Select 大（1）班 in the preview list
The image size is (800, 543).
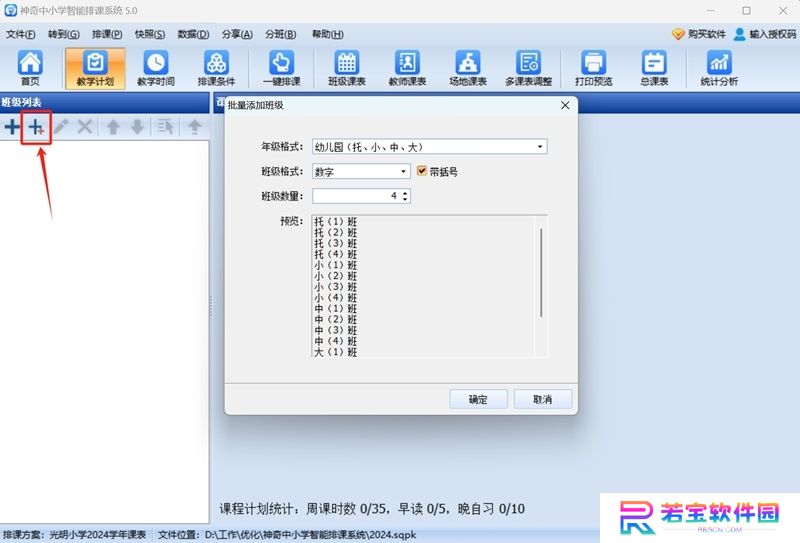coord(336,352)
